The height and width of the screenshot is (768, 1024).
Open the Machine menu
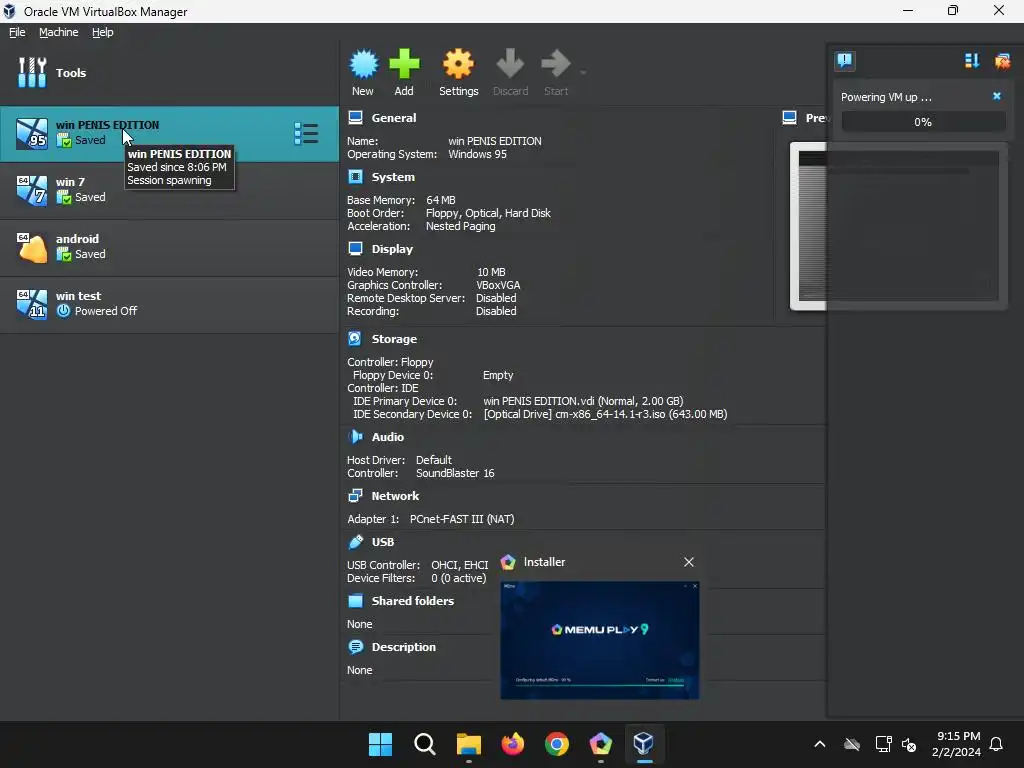pyautogui.click(x=59, y=32)
